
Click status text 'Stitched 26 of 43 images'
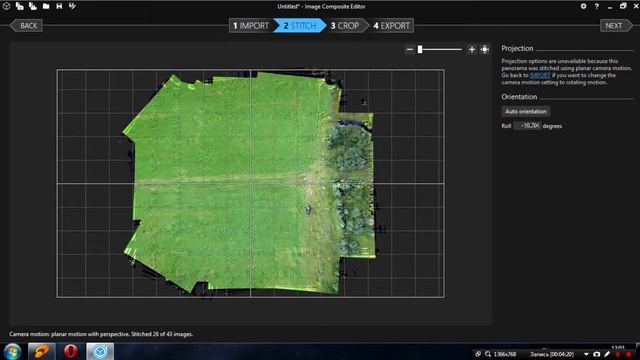[x=162, y=334]
